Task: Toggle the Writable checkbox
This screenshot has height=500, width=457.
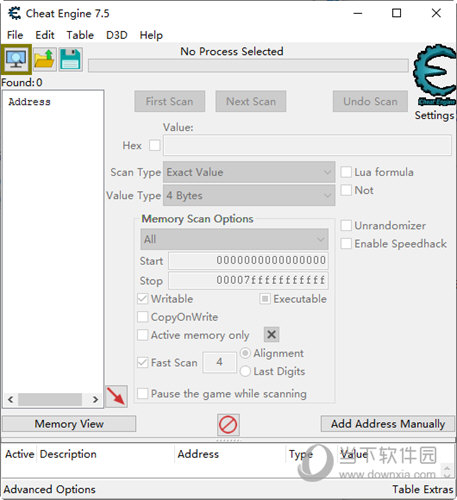Action: point(142,299)
